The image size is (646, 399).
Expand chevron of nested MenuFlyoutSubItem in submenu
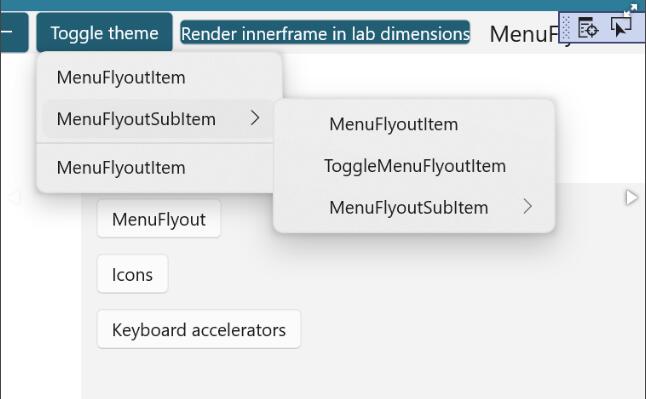(x=528, y=207)
